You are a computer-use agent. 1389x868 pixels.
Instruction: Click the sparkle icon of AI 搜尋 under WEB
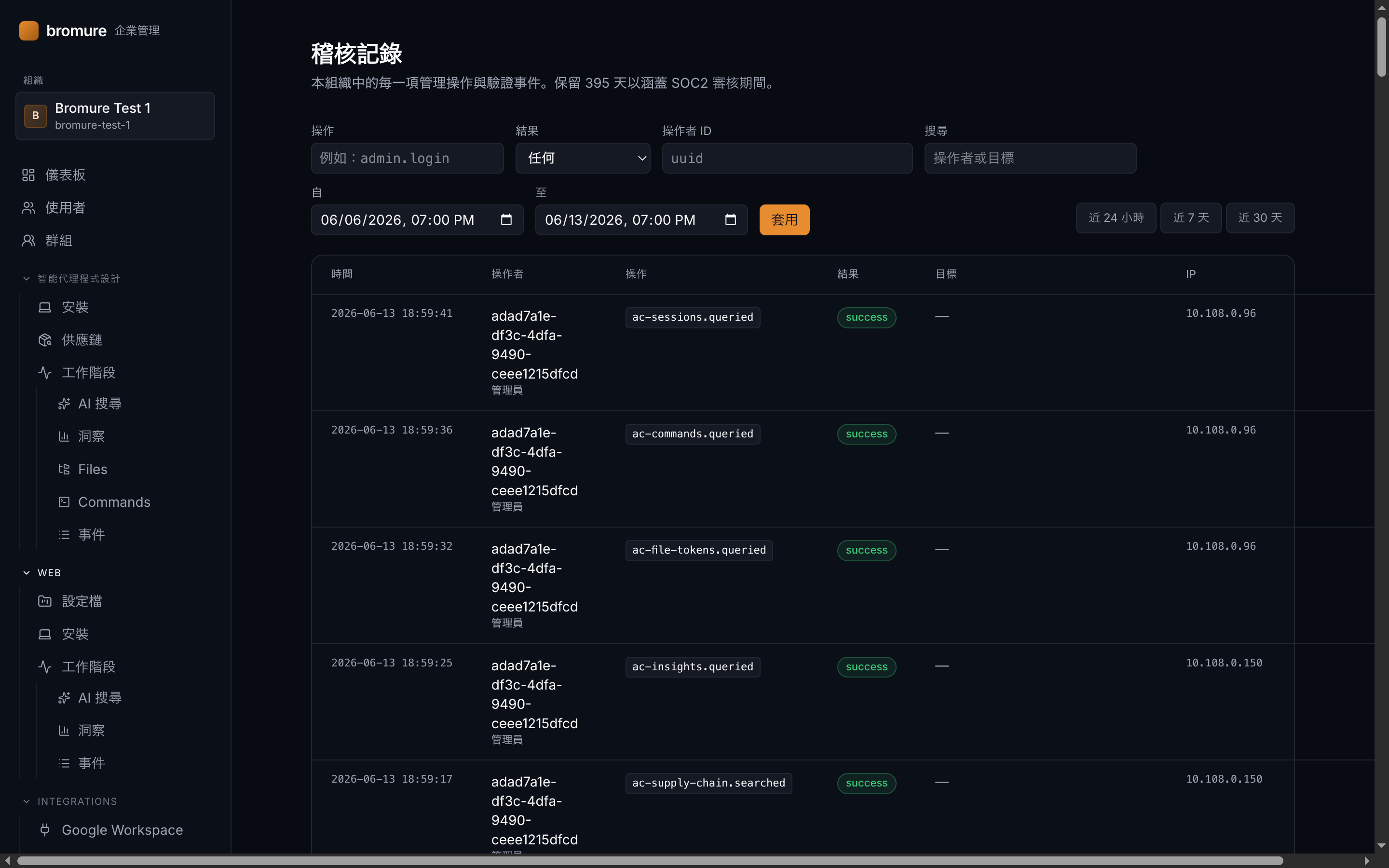tap(64, 697)
